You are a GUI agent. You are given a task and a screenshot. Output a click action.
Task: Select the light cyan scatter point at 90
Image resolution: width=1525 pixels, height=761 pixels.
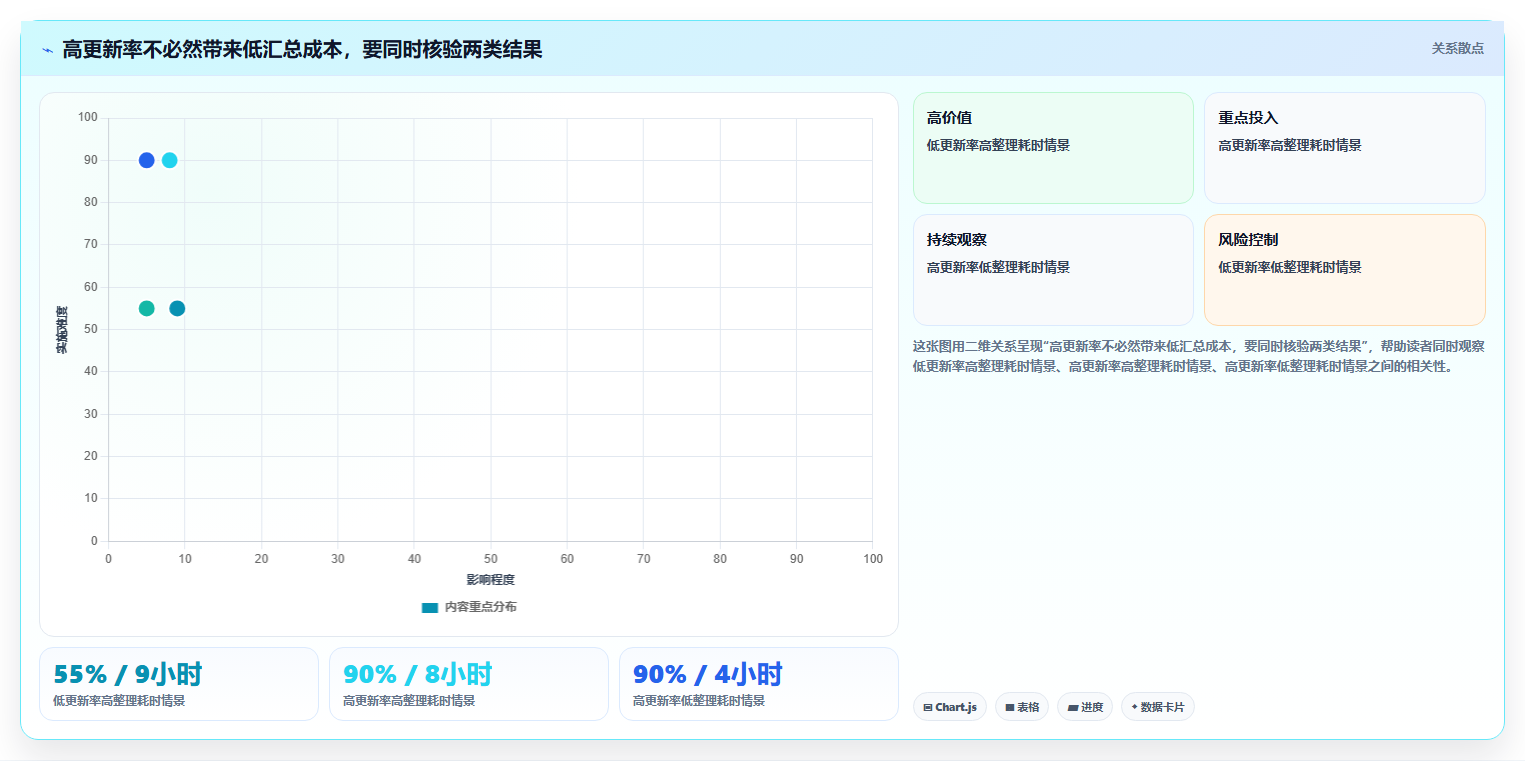pos(170,160)
